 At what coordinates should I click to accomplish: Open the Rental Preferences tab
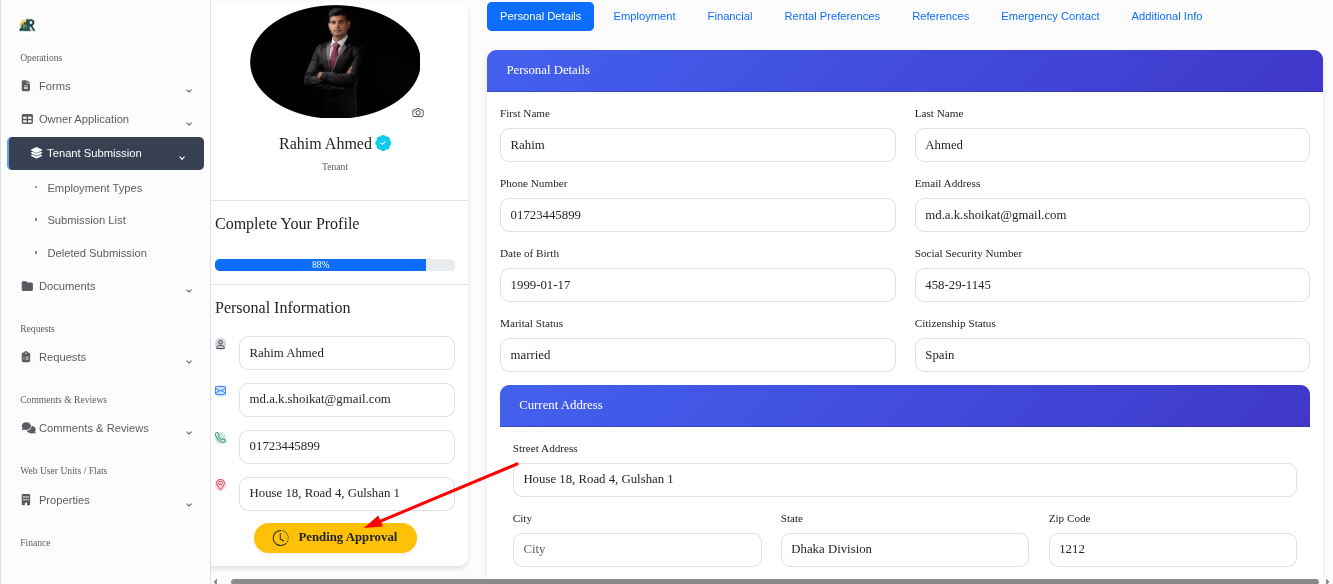click(x=832, y=16)
